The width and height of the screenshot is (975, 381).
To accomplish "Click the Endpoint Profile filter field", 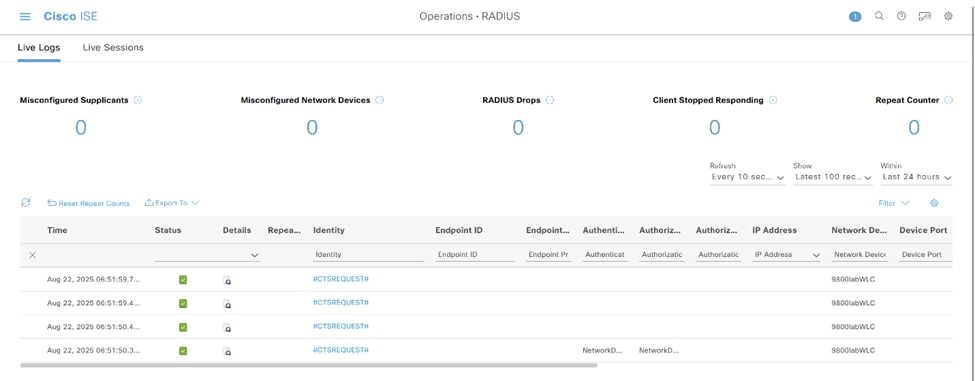I will click(x=548, y=255).
